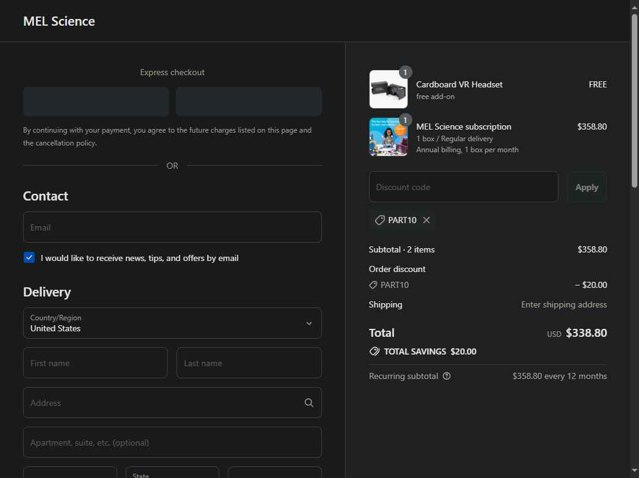This screenshot has width=639, height=478.
Task: Focus the Discount code field
Action: click(463, 187)
